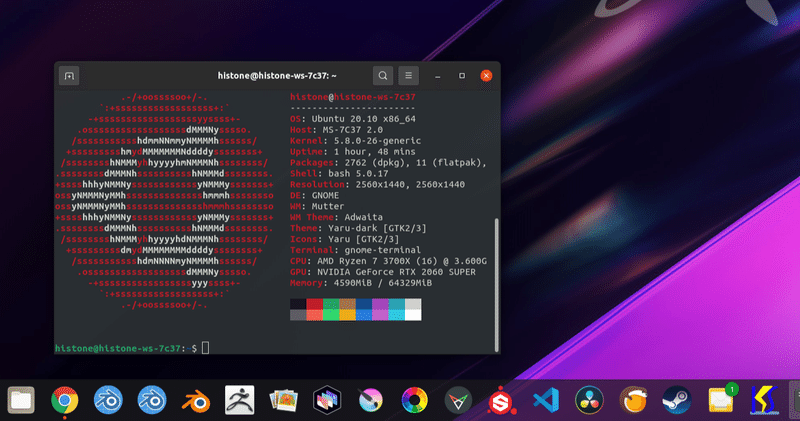Launch Steam from the dock

tap(677, 400)
